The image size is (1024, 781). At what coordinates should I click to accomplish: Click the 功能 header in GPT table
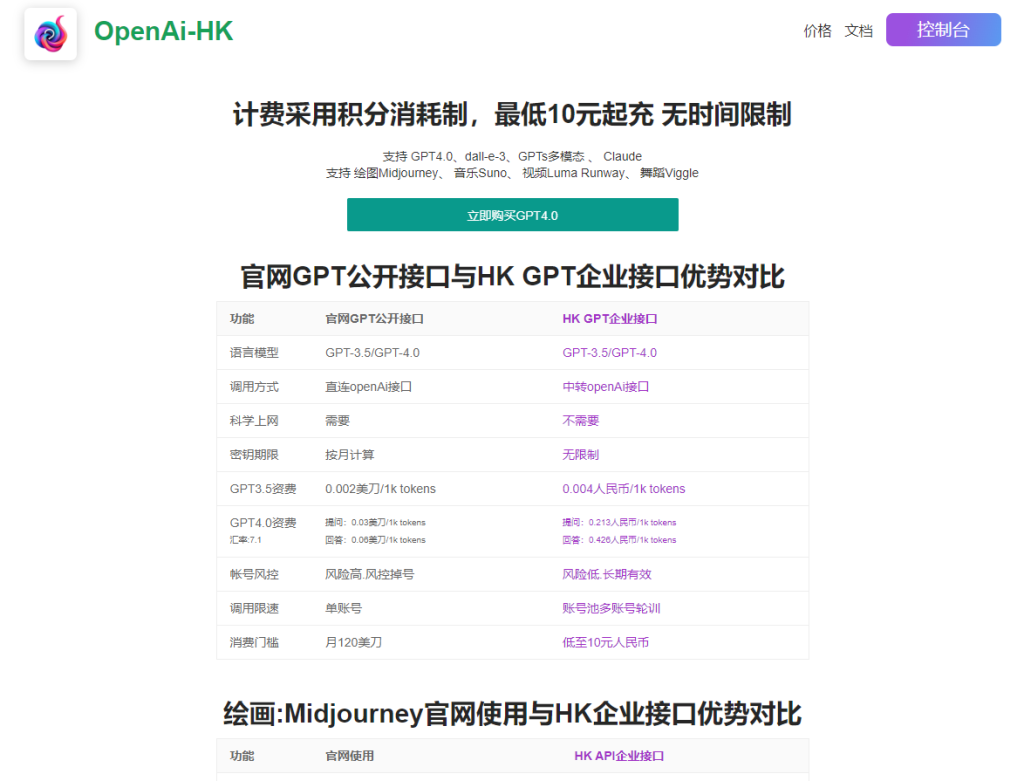242,319
